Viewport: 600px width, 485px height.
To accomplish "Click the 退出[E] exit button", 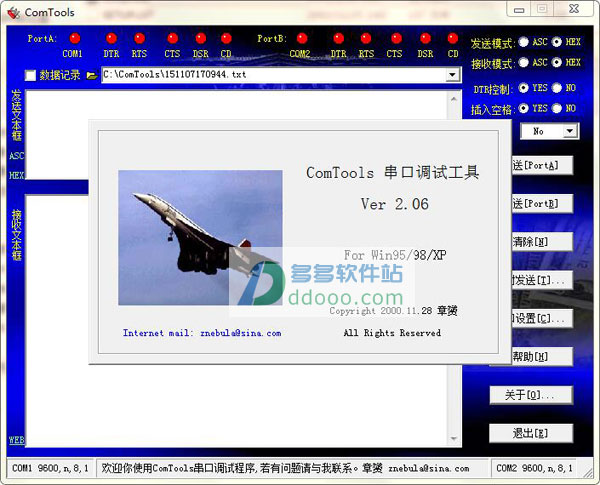I will click(531, 433).
